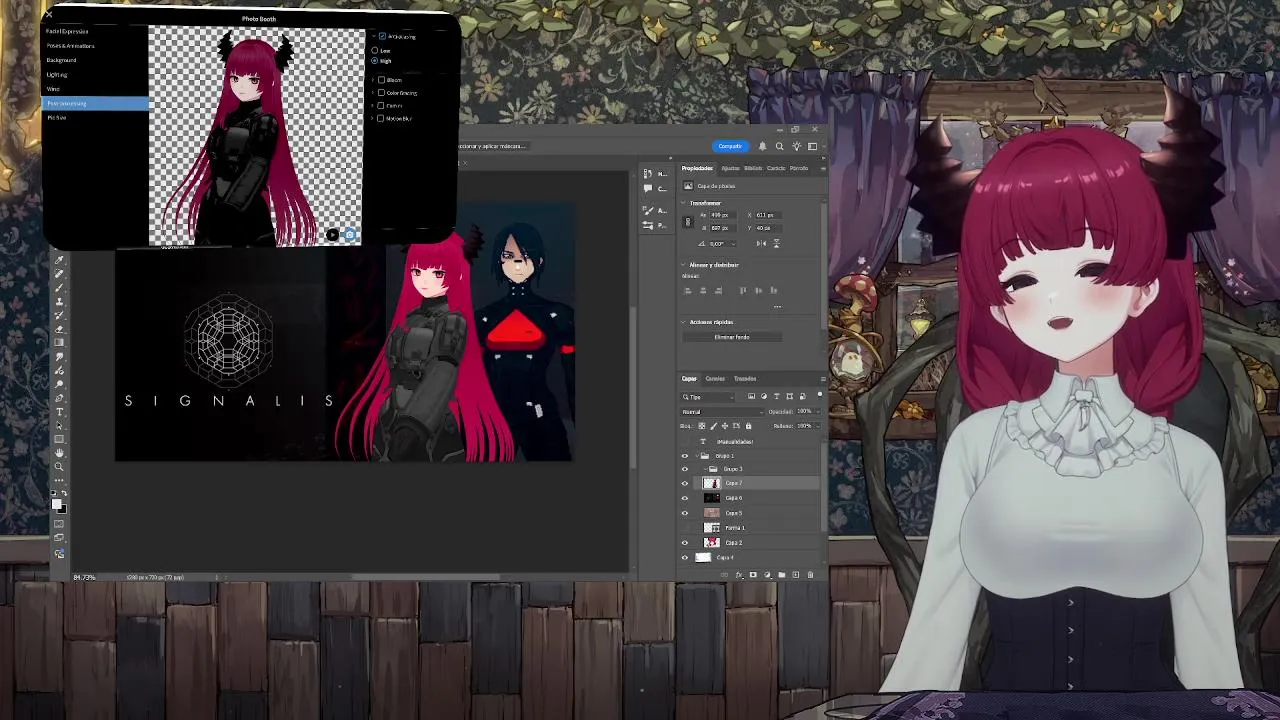Switch to the Trazados tab
1280x720 pixels.
[x=745, y=379]
